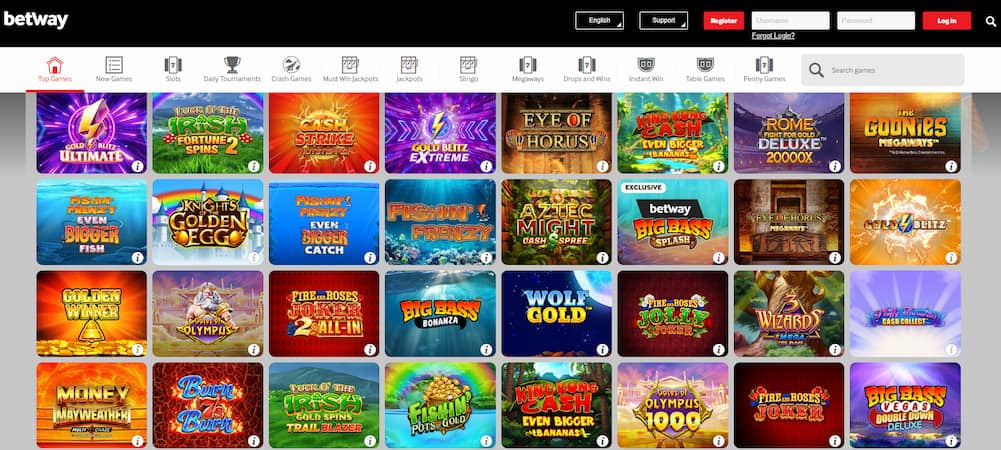
Task: Click the Search games input box
Action: (x=882, y=70)
